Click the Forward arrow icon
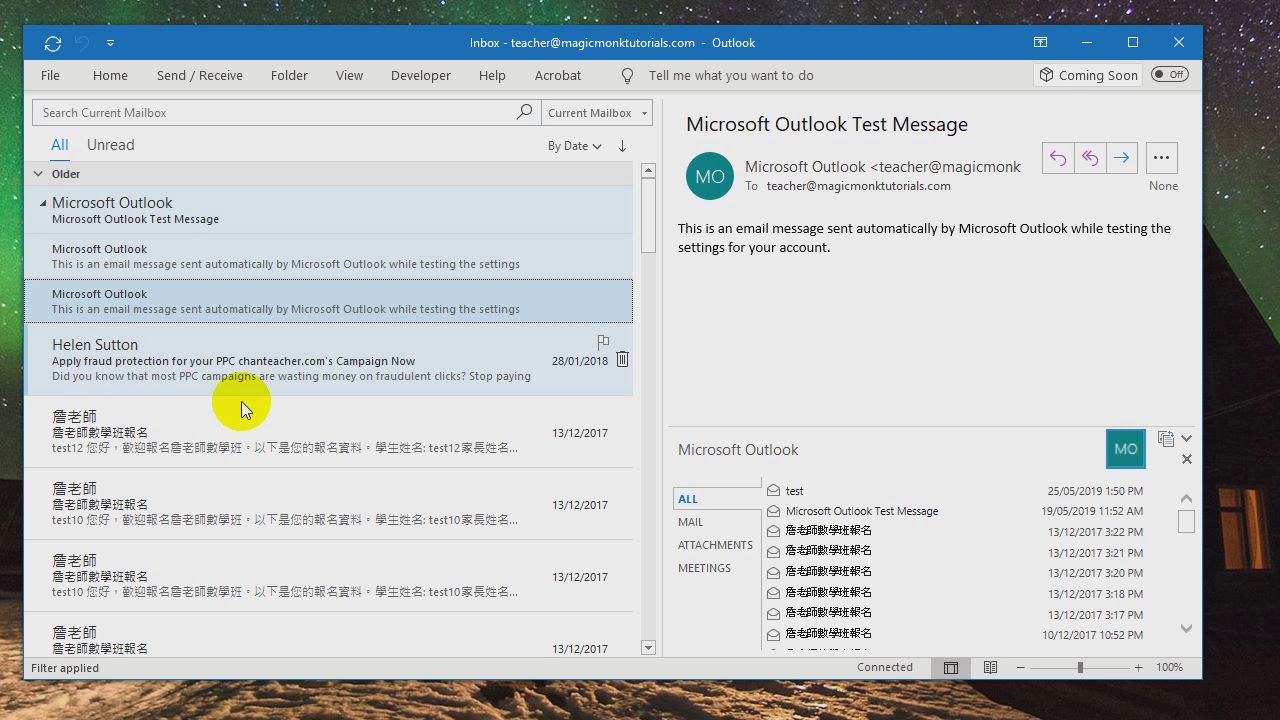The height and width of the screenshot is (720, 1280). 1121,158
